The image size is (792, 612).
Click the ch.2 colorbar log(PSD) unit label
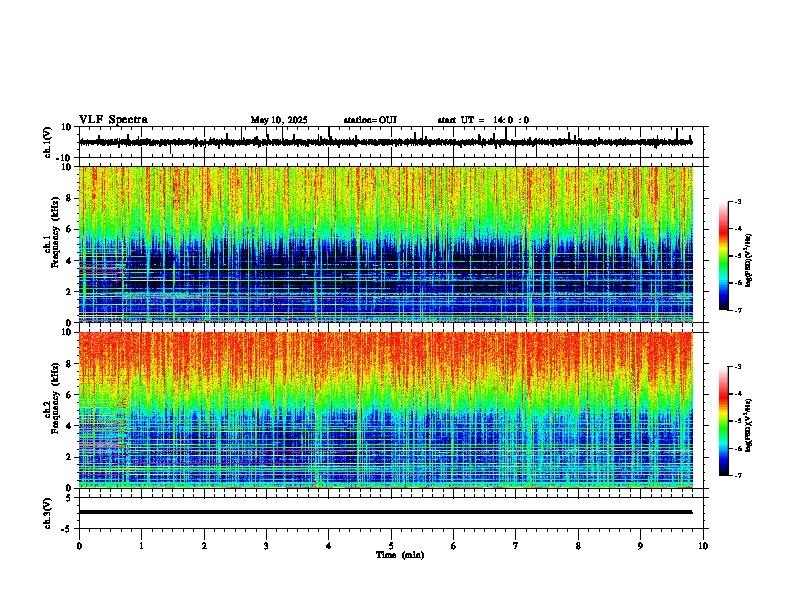[748, 425]
